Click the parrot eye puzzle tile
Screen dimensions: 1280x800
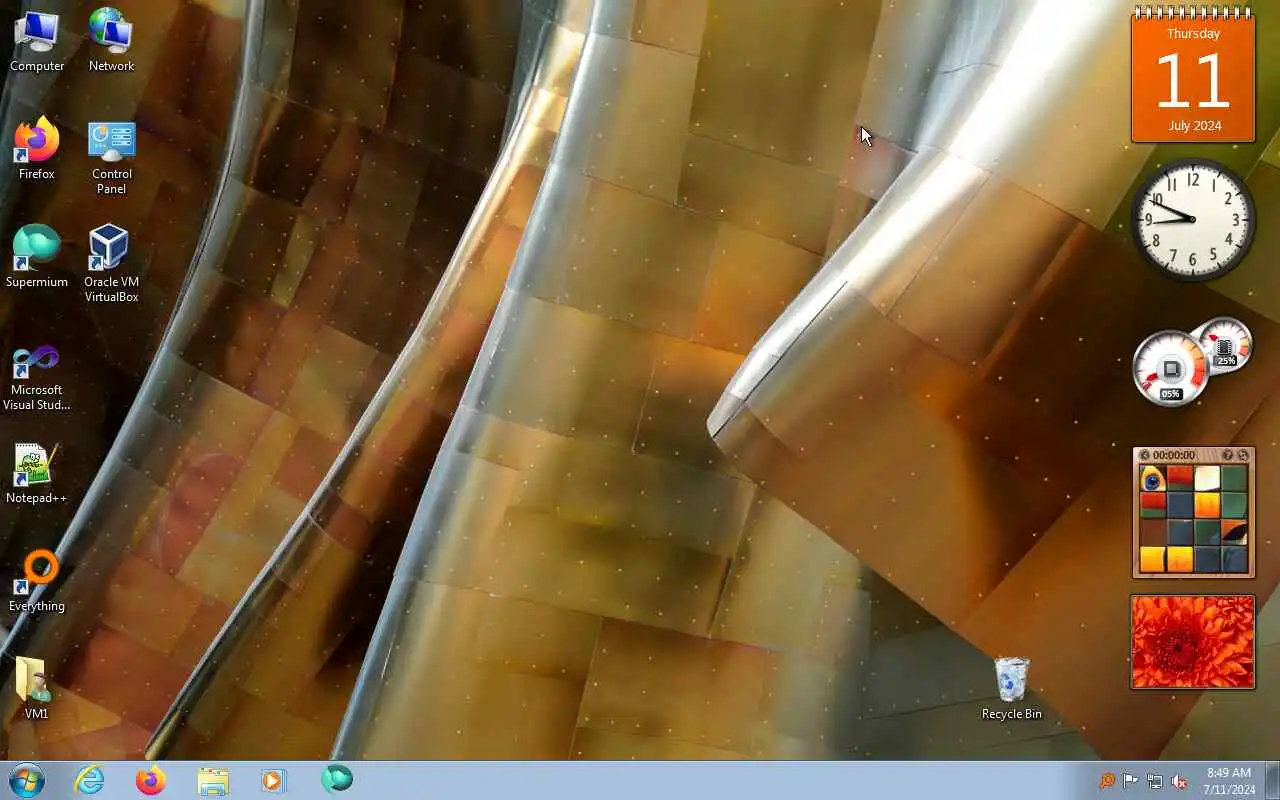1153,478
